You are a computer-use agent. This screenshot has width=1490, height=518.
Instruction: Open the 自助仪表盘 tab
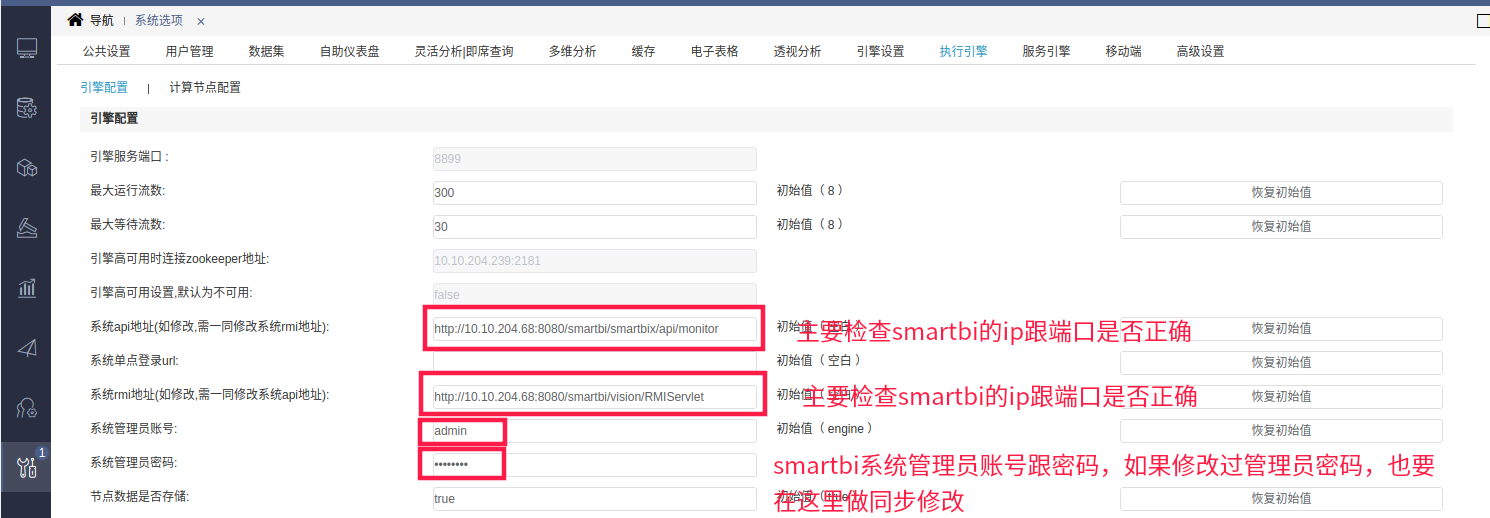click(x=349, y=51)
